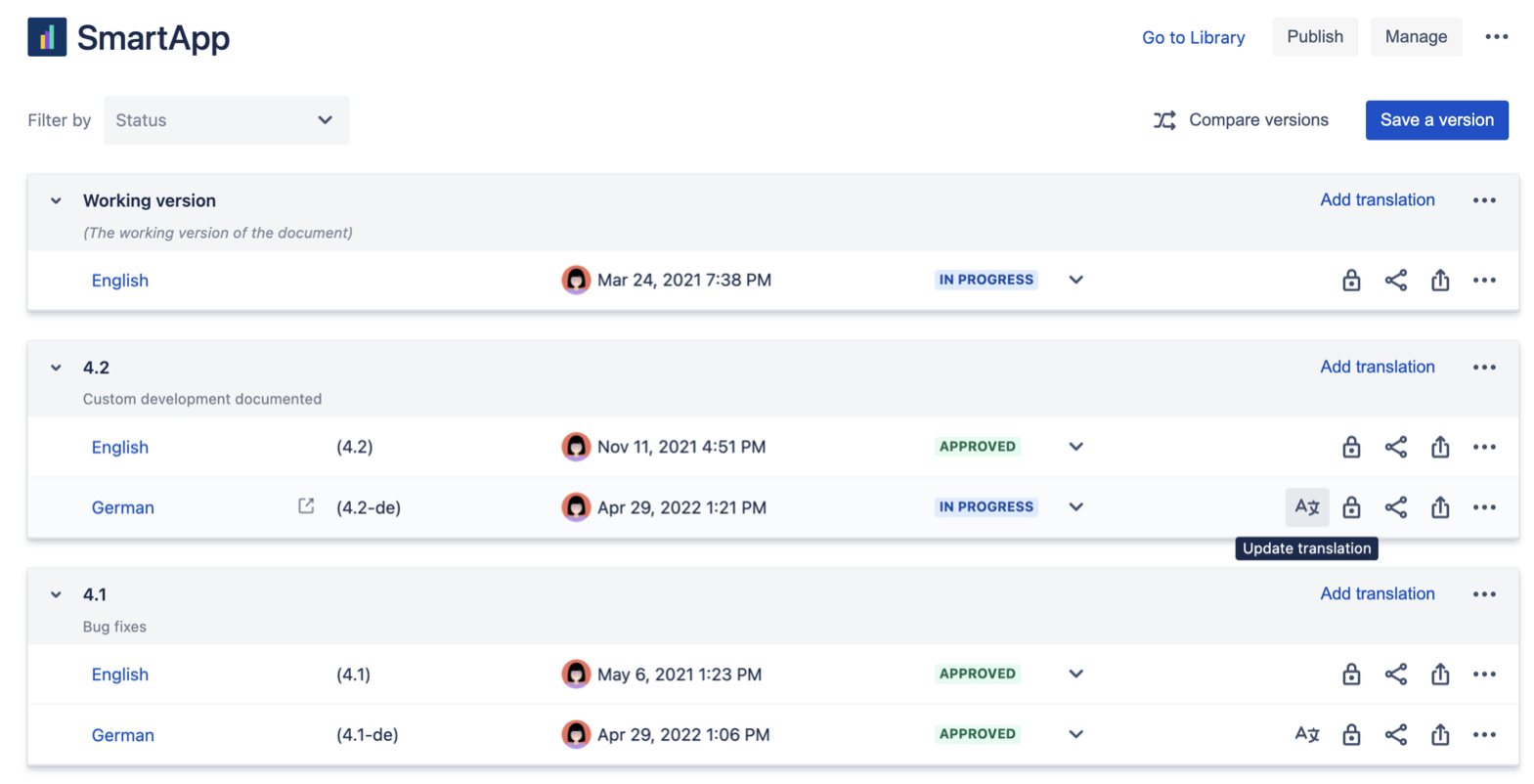The width and height of the screenshot is (1534, 784).
Task: Open status dropdown for 4.2 German In Progress
Action: click(1075, 507)
